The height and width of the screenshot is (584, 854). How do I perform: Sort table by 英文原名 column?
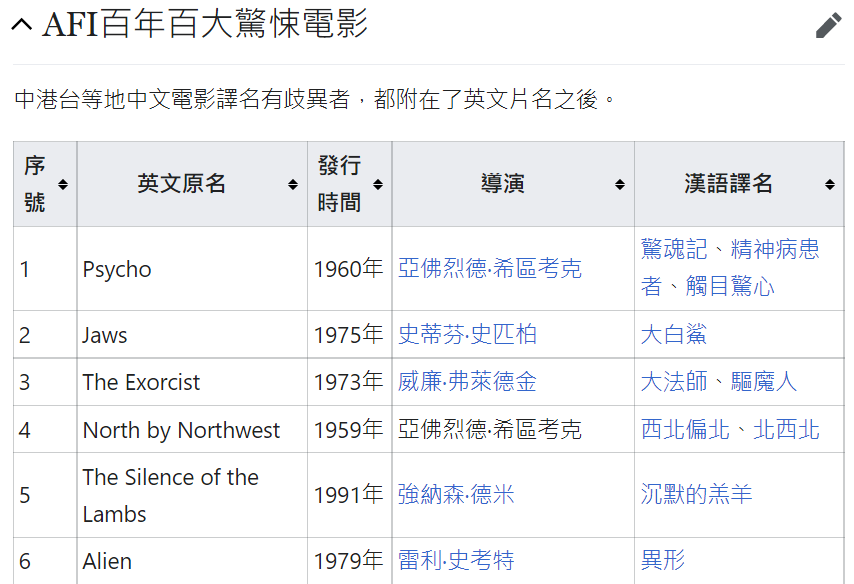coord(292,184)
